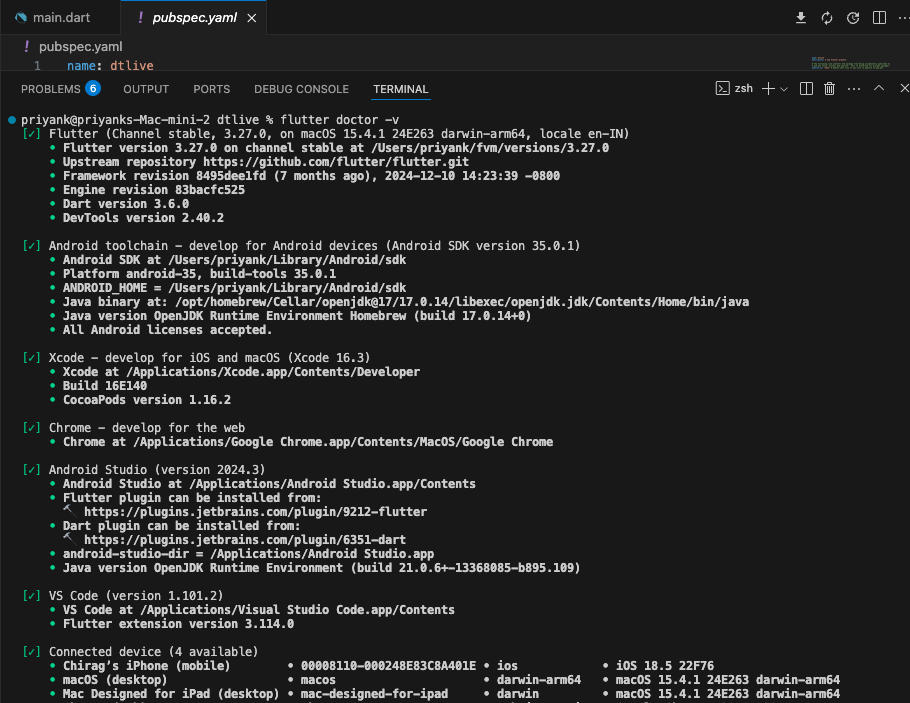Click the zsh terminal shell icon
910x703 pixels.
click(x=723, y=88)
